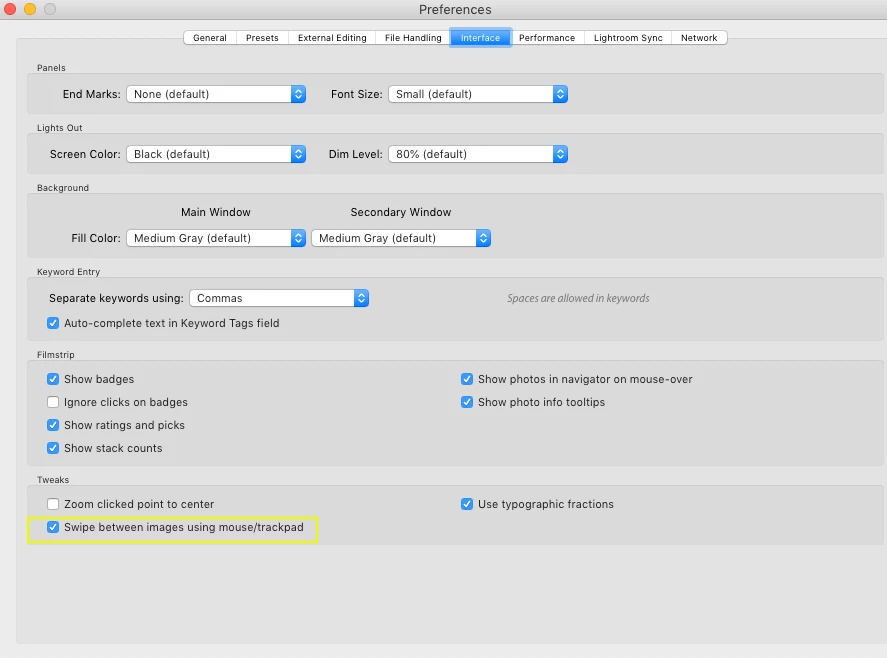Click the 'Spaces are allowed in keywords' note
The height and width of the screenshot is (658, 887).
(578, 298)
